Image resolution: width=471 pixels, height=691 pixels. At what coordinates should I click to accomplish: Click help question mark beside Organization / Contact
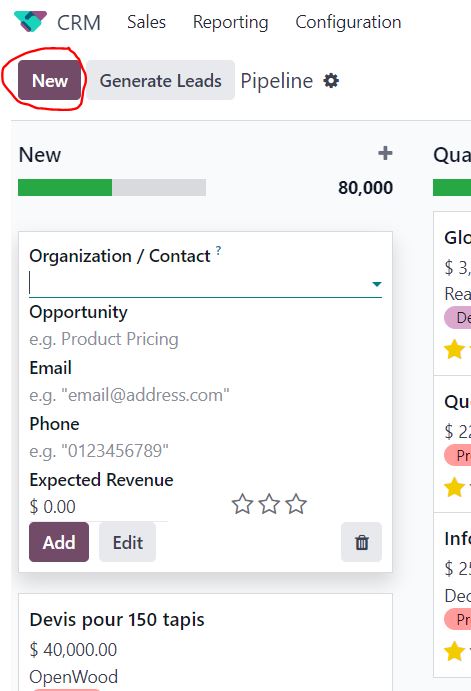click(218, 250)
